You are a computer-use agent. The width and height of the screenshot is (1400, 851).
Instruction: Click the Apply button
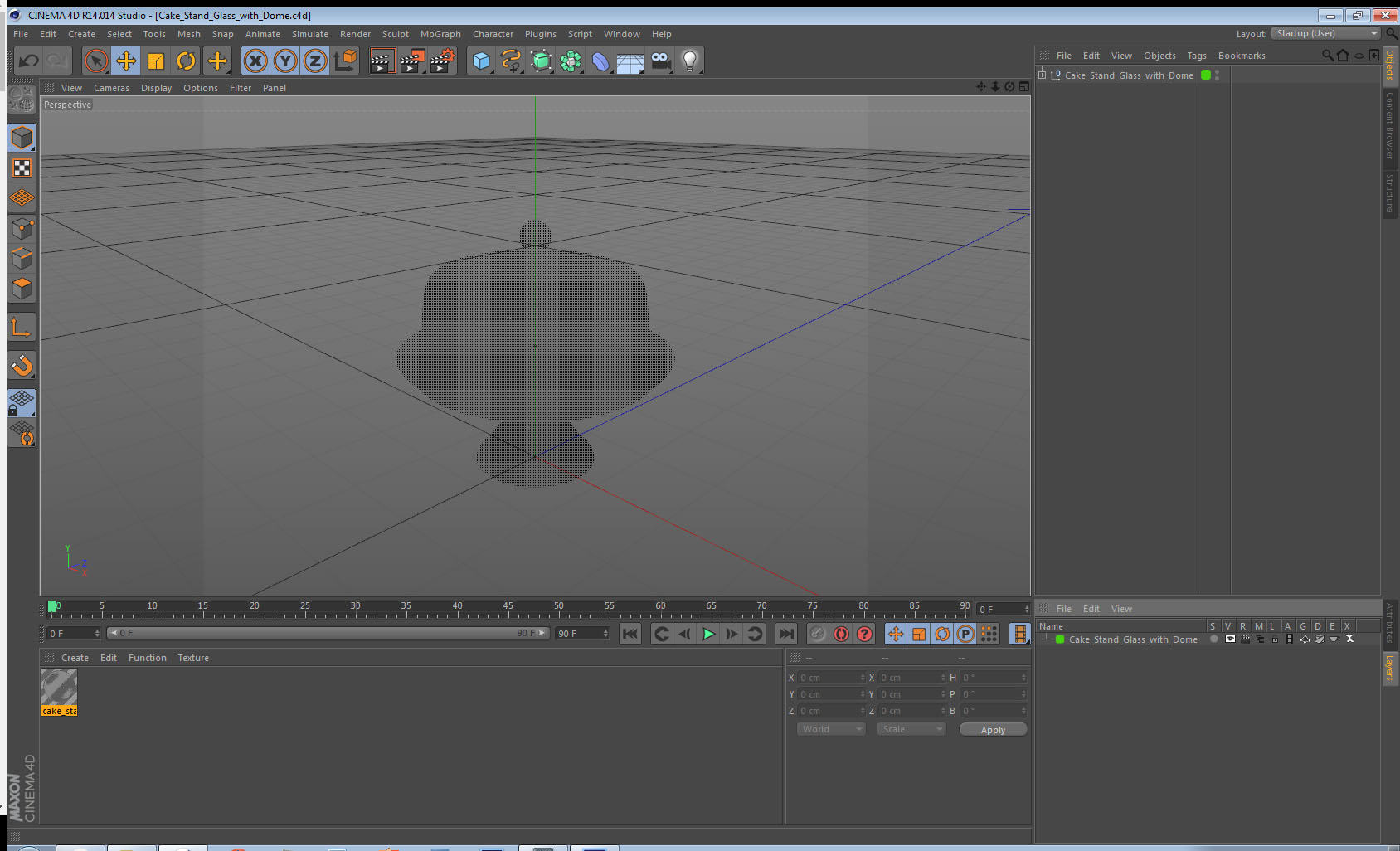[993, 729]
